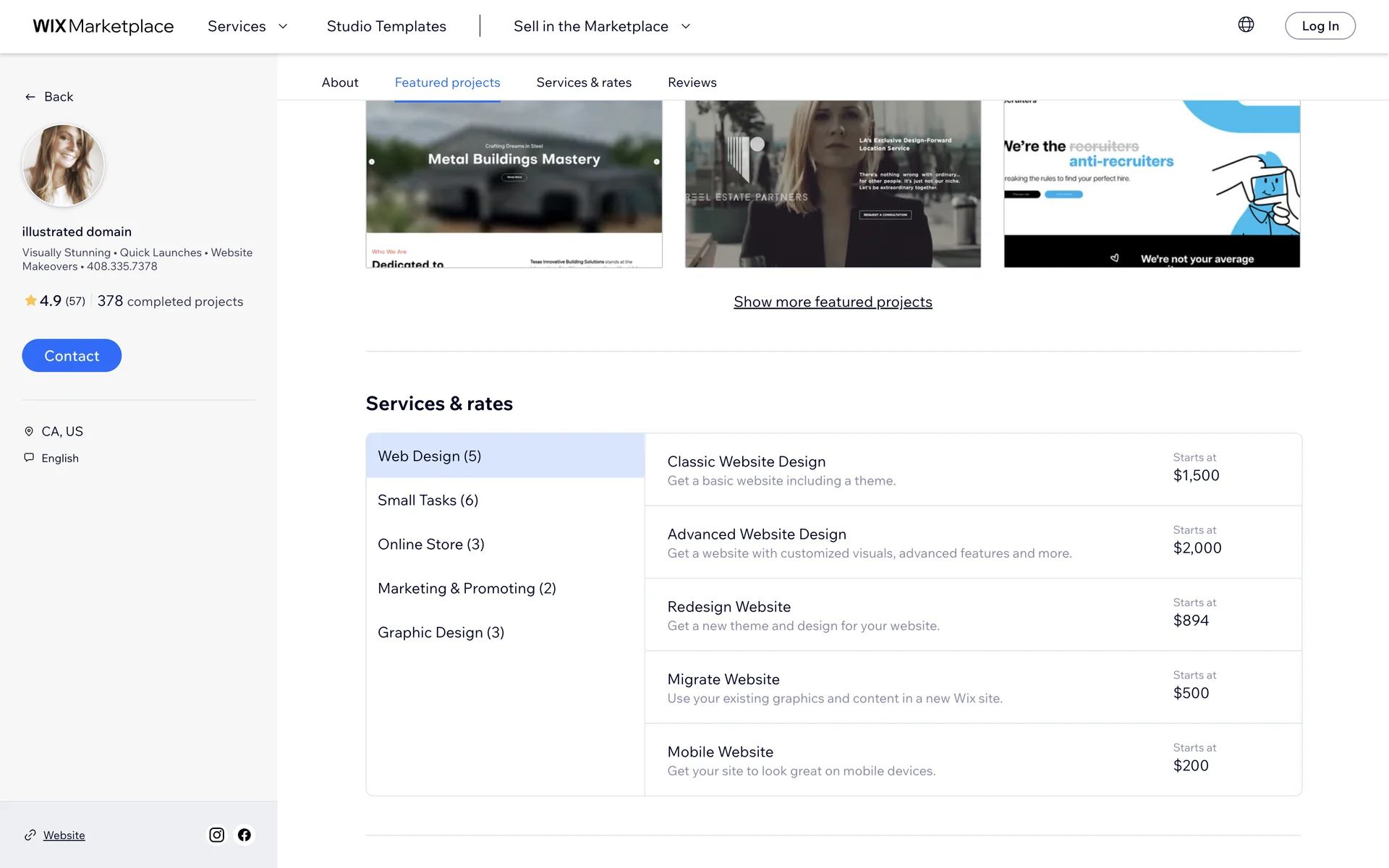Image resolution: width=1389 pixels, height=868 pixels.
Task: Expand the Services dropdown menu
Action: tap(247, 26)
